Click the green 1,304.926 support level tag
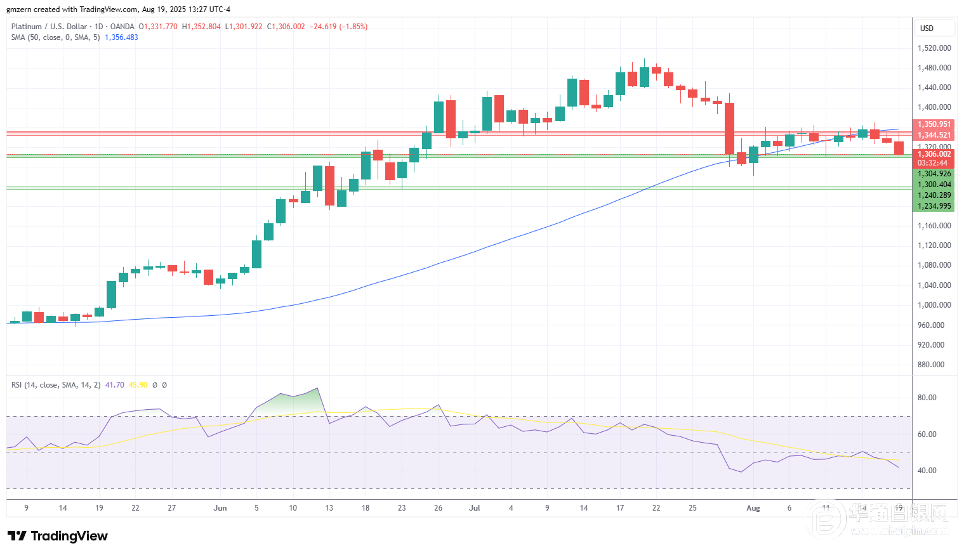The image size is (964, 556). click(933, 173)
